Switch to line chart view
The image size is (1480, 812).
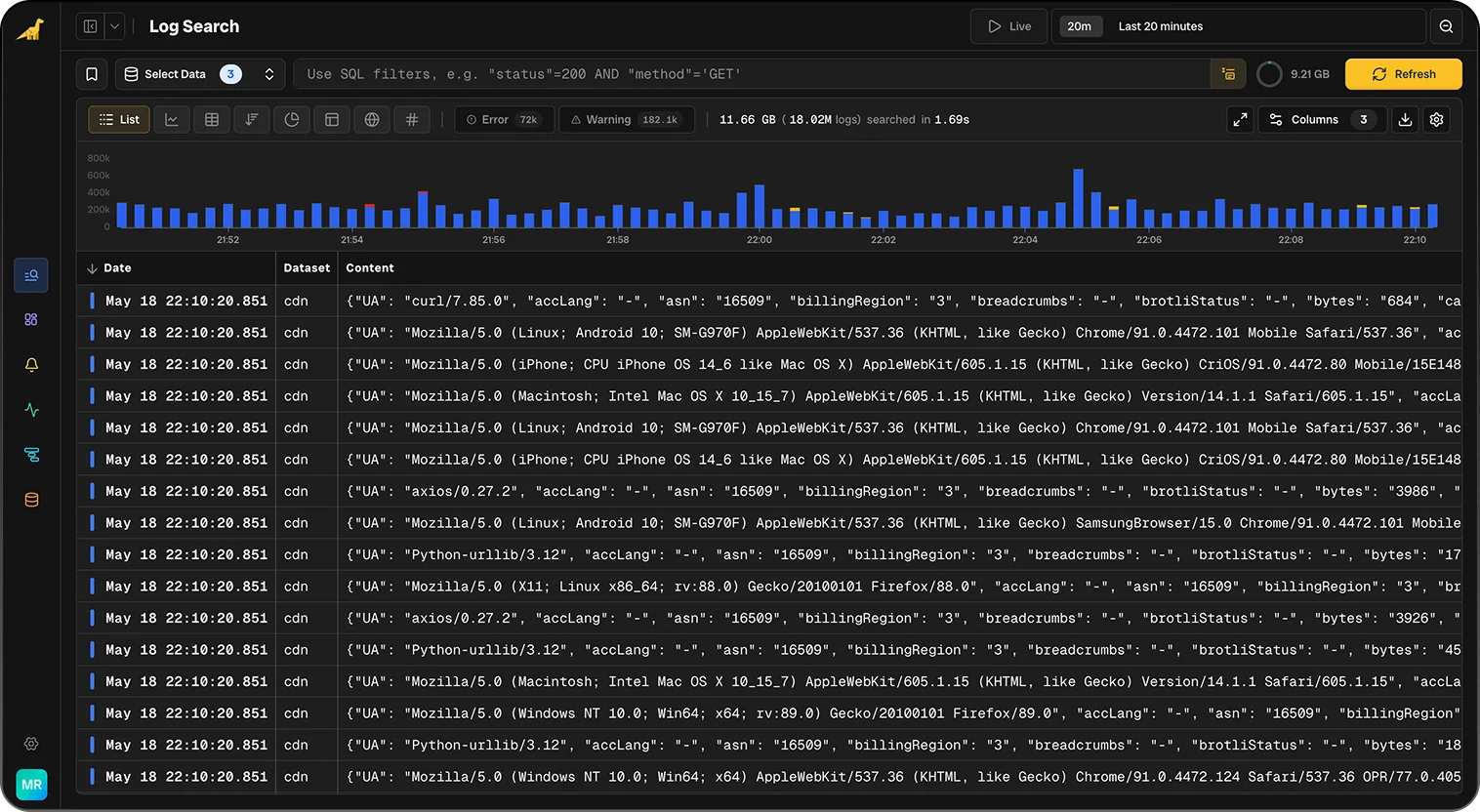(172, 119)
